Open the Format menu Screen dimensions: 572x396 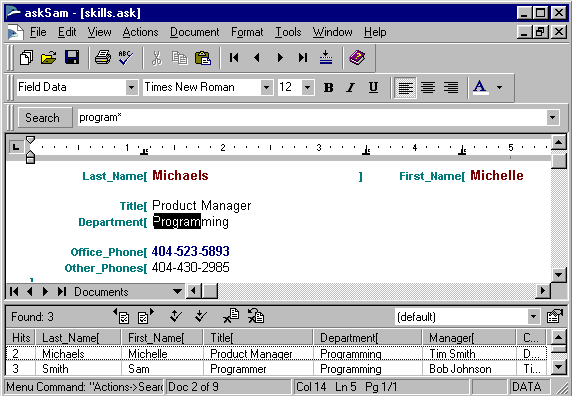coord(247,32)
